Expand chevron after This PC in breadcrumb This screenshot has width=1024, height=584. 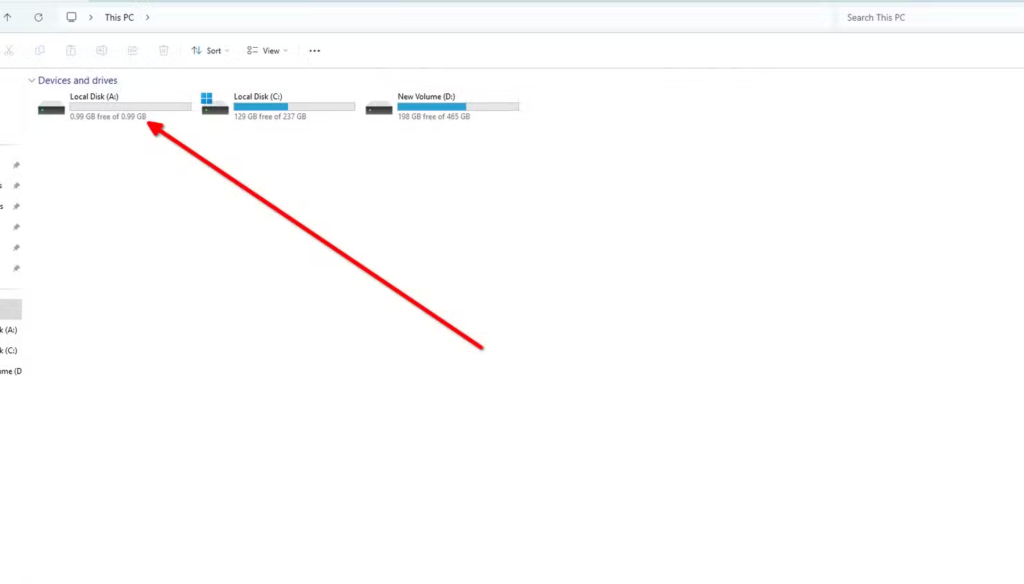point(147,18)
